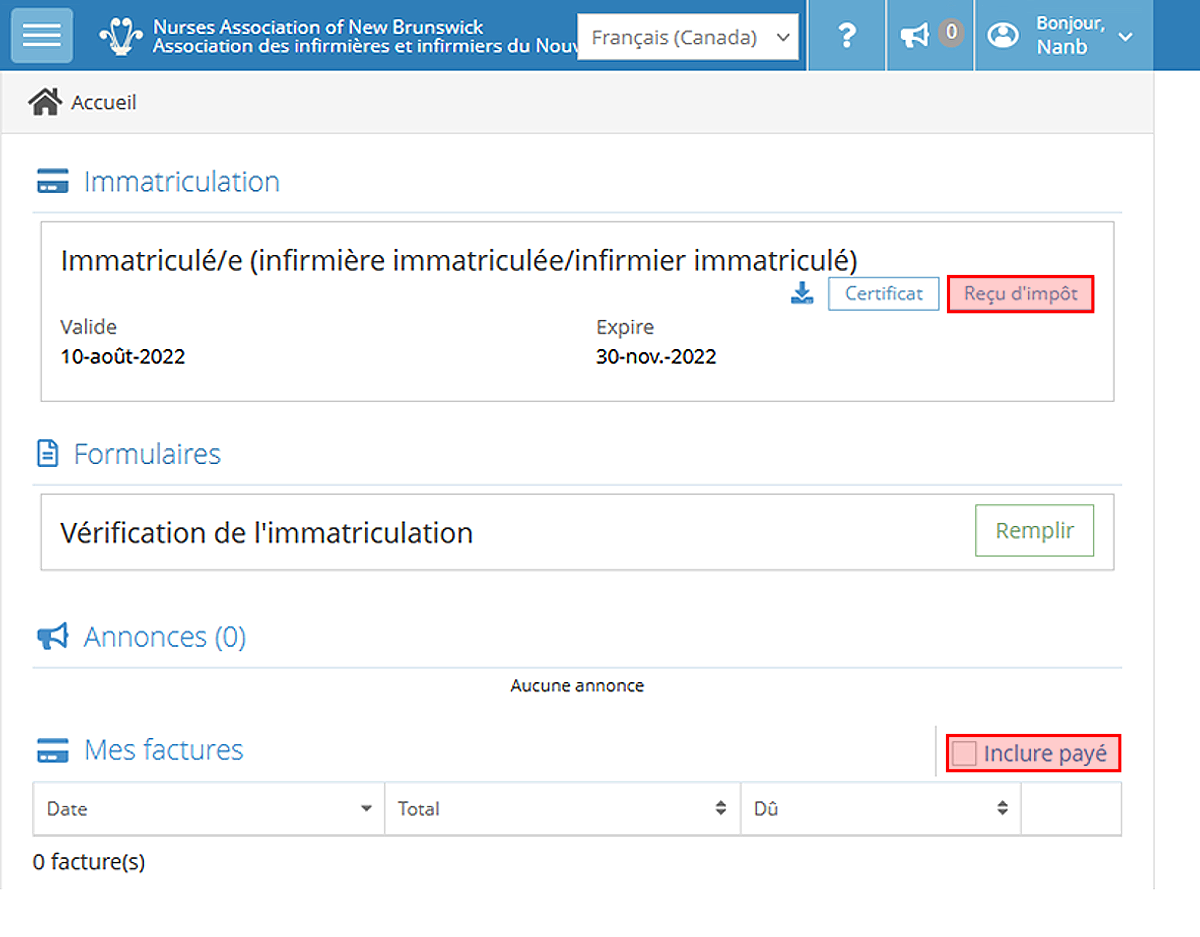Enable the Inclure payé checkbox
Viewport: 1200px width, 937px height.
tap(964, 753)
